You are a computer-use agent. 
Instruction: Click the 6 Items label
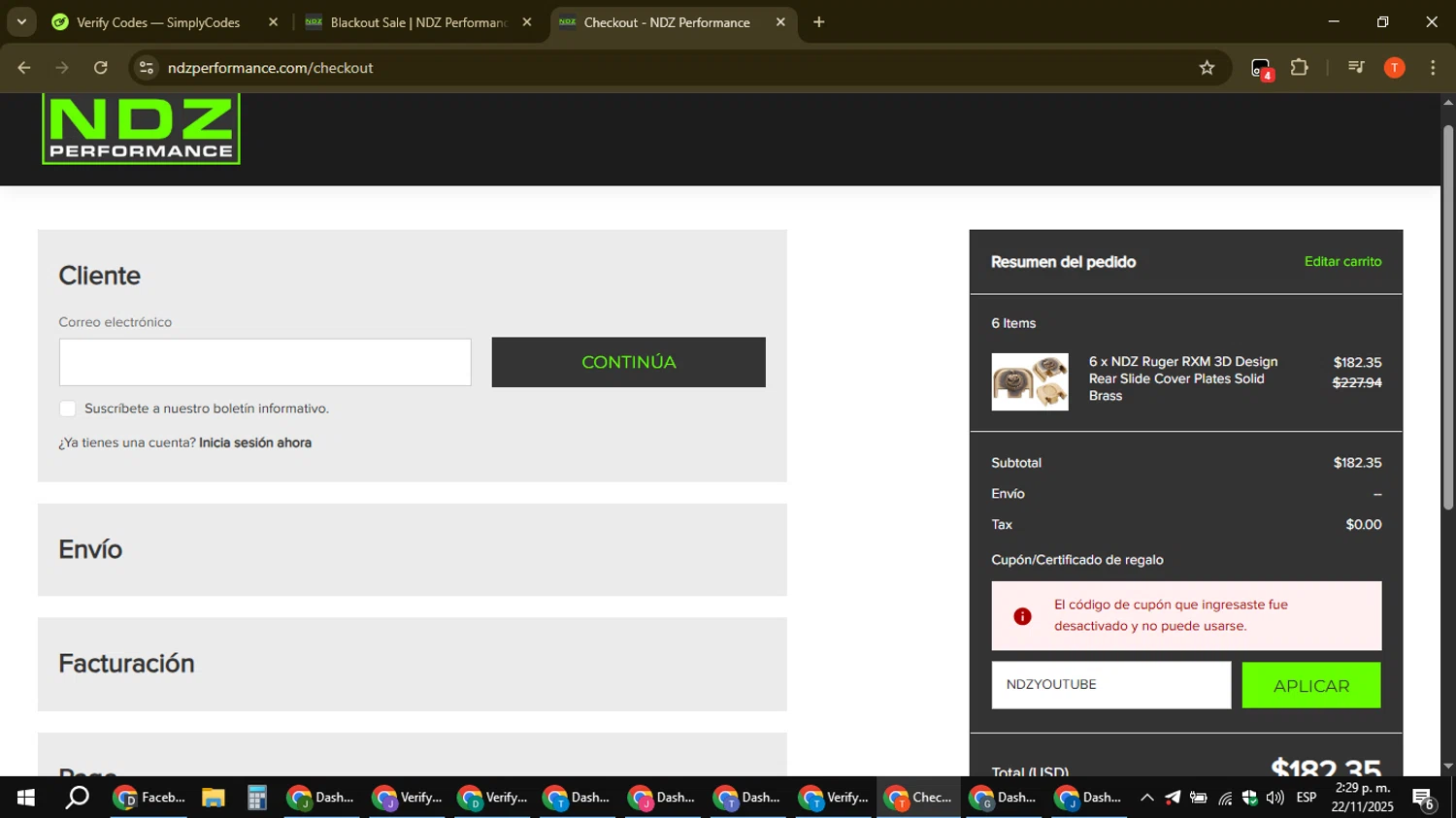point(1013,323)
